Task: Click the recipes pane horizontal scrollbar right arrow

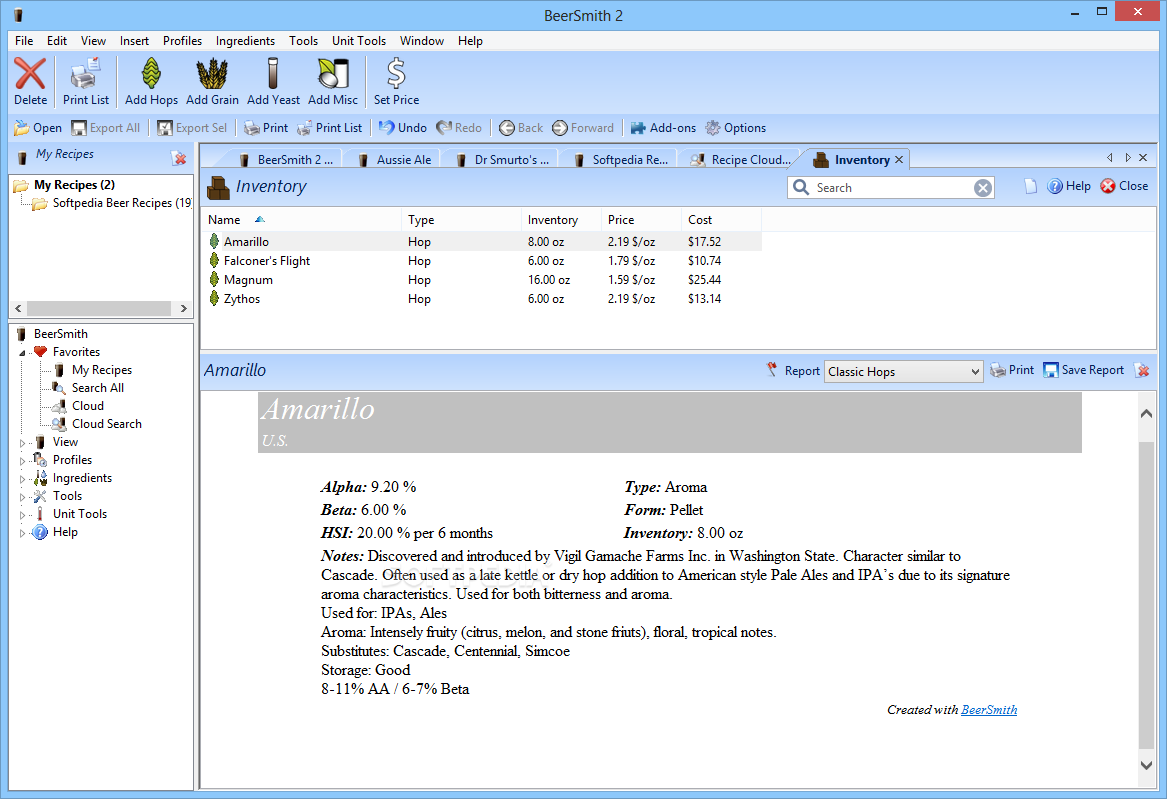Action: (183, 308)
